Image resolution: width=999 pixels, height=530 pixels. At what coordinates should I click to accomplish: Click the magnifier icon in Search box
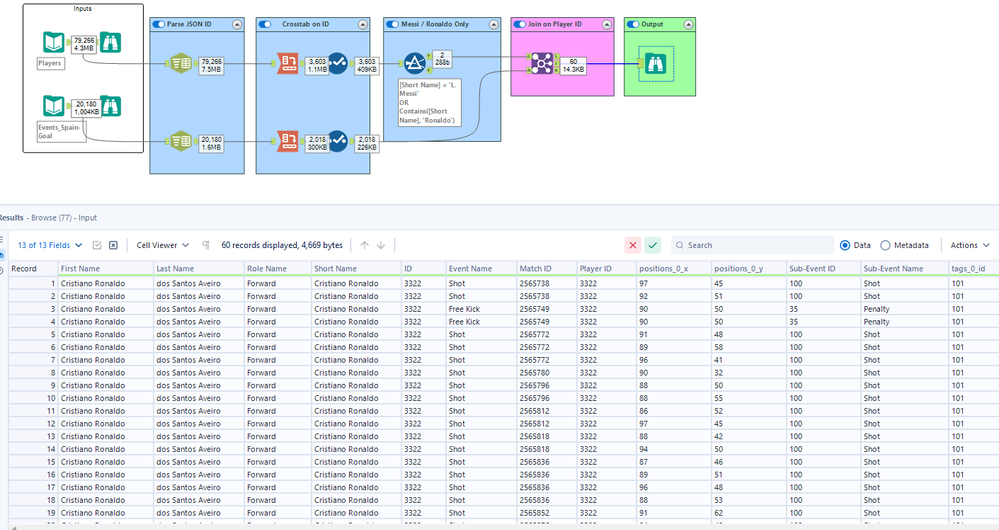pos(680,245)
